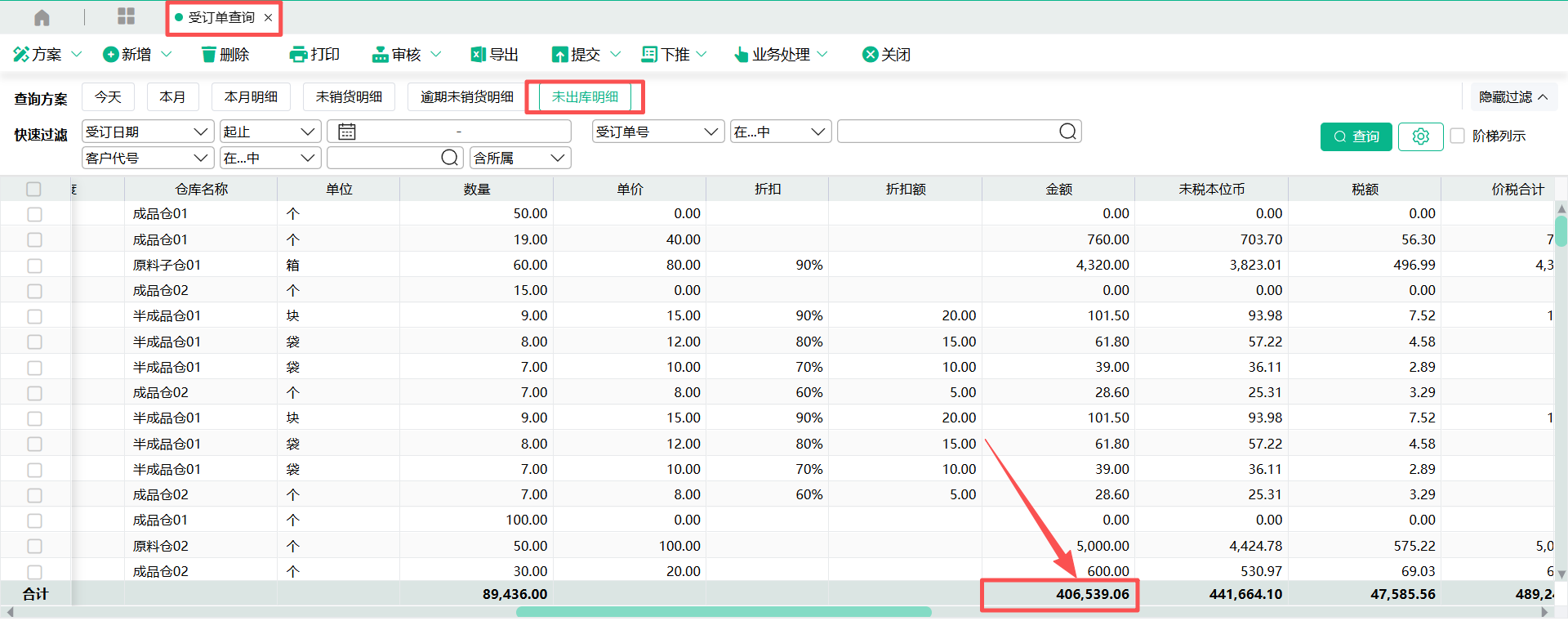Click the 导出 Excel export icon
The image size is (1568, 621).
(479, 55)
